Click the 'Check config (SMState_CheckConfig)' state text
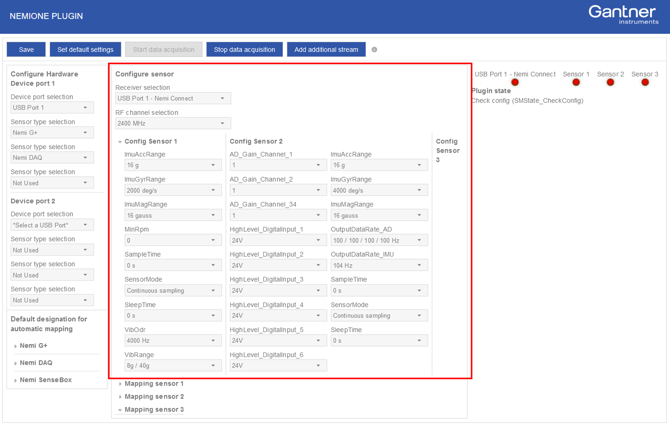Image resolution: width=670 pixels, height=427 pixels. tap(527, 100)
